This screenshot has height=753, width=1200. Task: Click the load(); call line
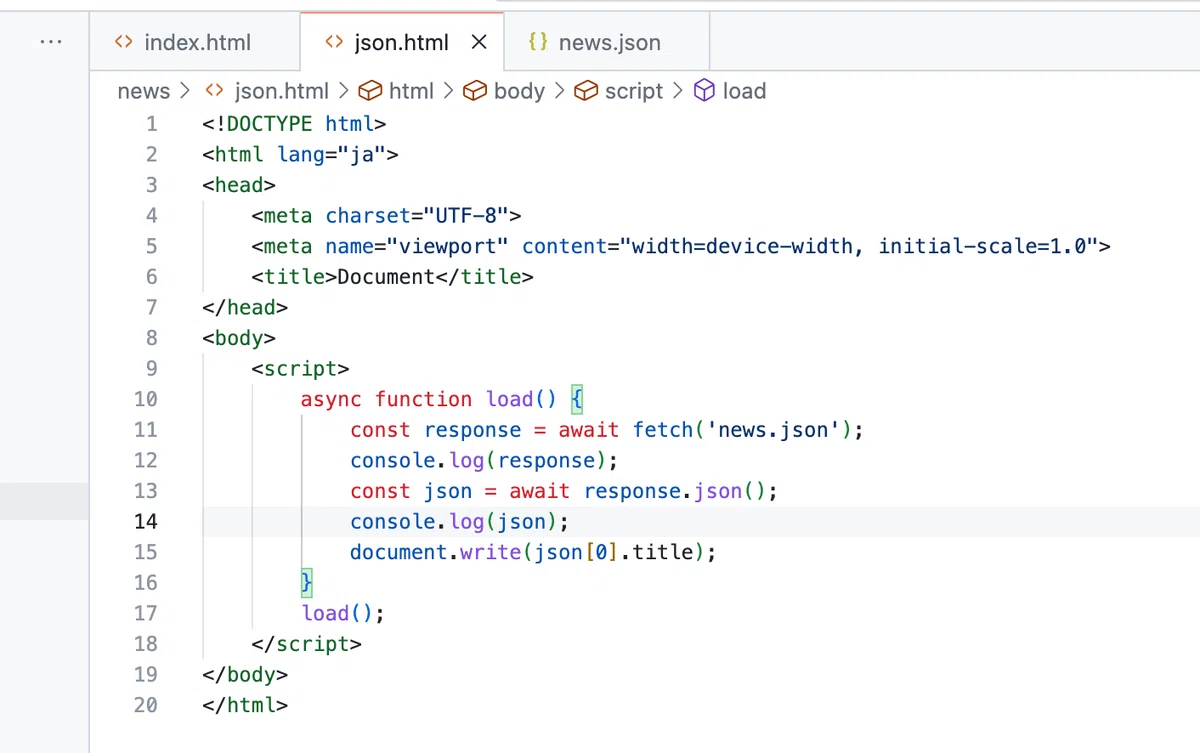(x=343, y=613)
